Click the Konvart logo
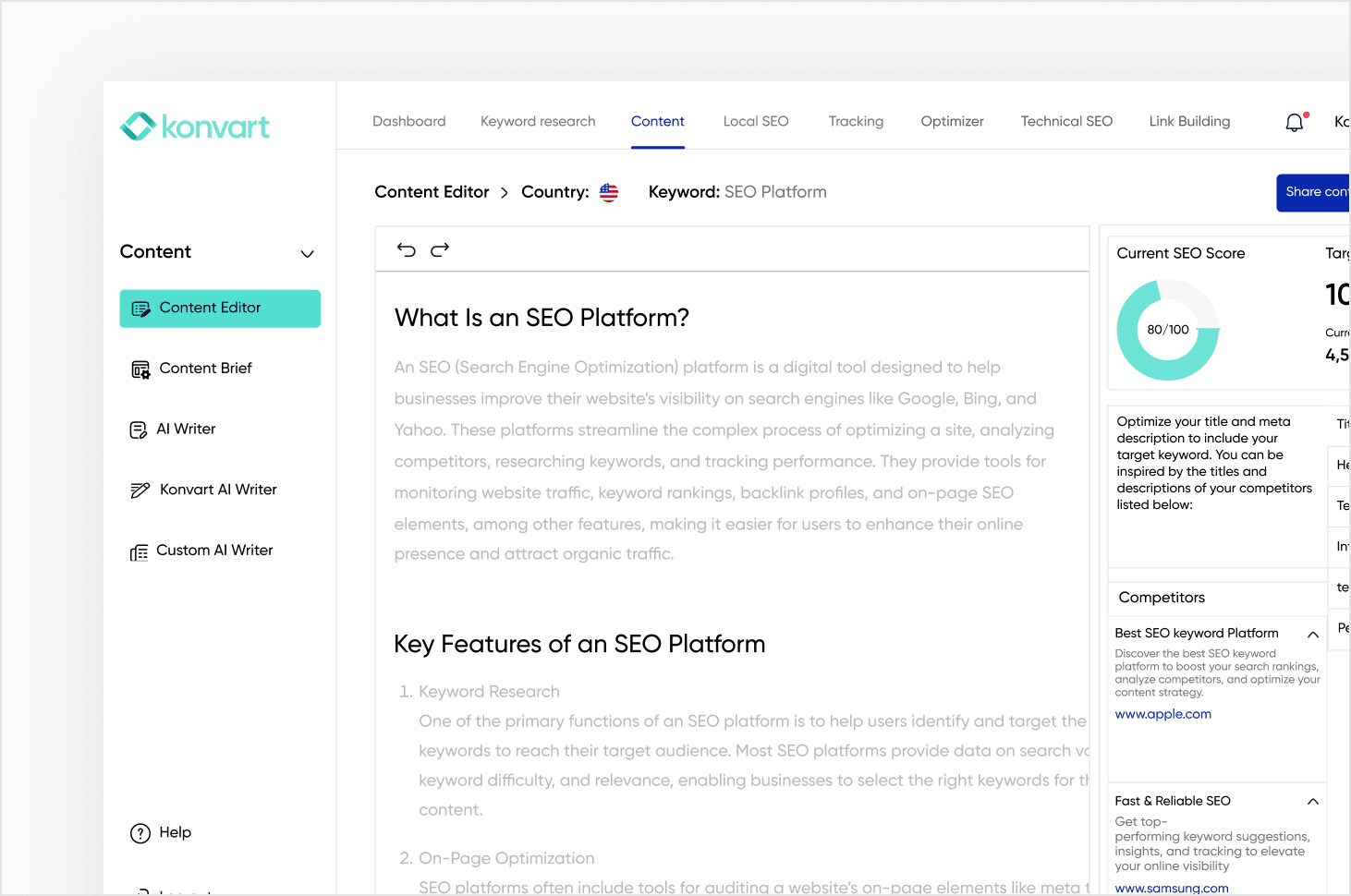Image resolution: width=1351 pixels, height=896 pixels. coord(195,127)
